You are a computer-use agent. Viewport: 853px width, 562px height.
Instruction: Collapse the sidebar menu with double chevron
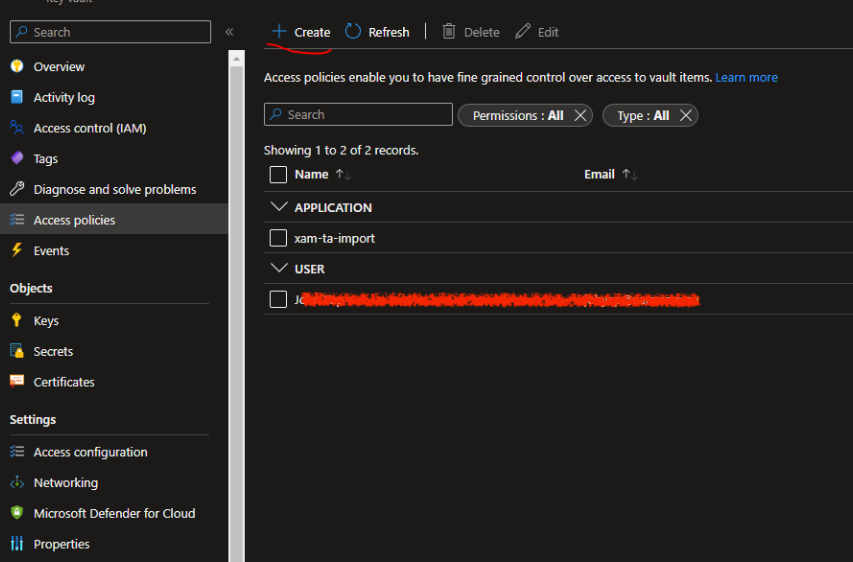click(x=229, y=32)
